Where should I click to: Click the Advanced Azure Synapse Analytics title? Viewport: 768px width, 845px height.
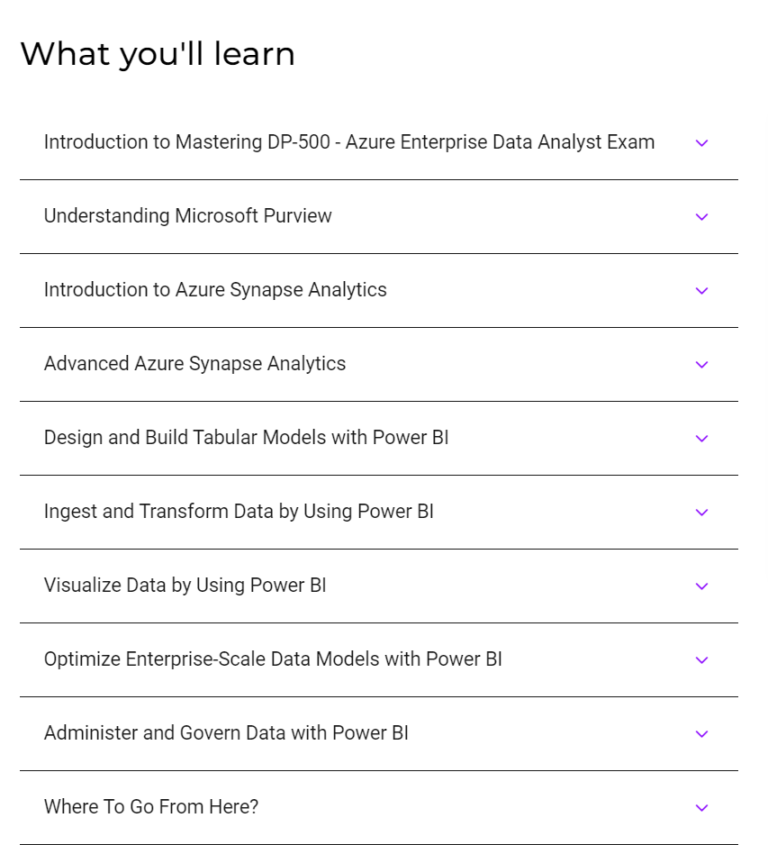(x=194, y=364)
